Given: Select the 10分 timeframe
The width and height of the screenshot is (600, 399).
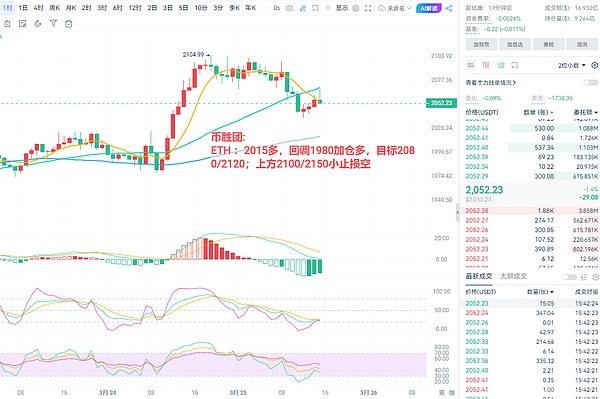Looking at the screenshot, I should (201, 8).
